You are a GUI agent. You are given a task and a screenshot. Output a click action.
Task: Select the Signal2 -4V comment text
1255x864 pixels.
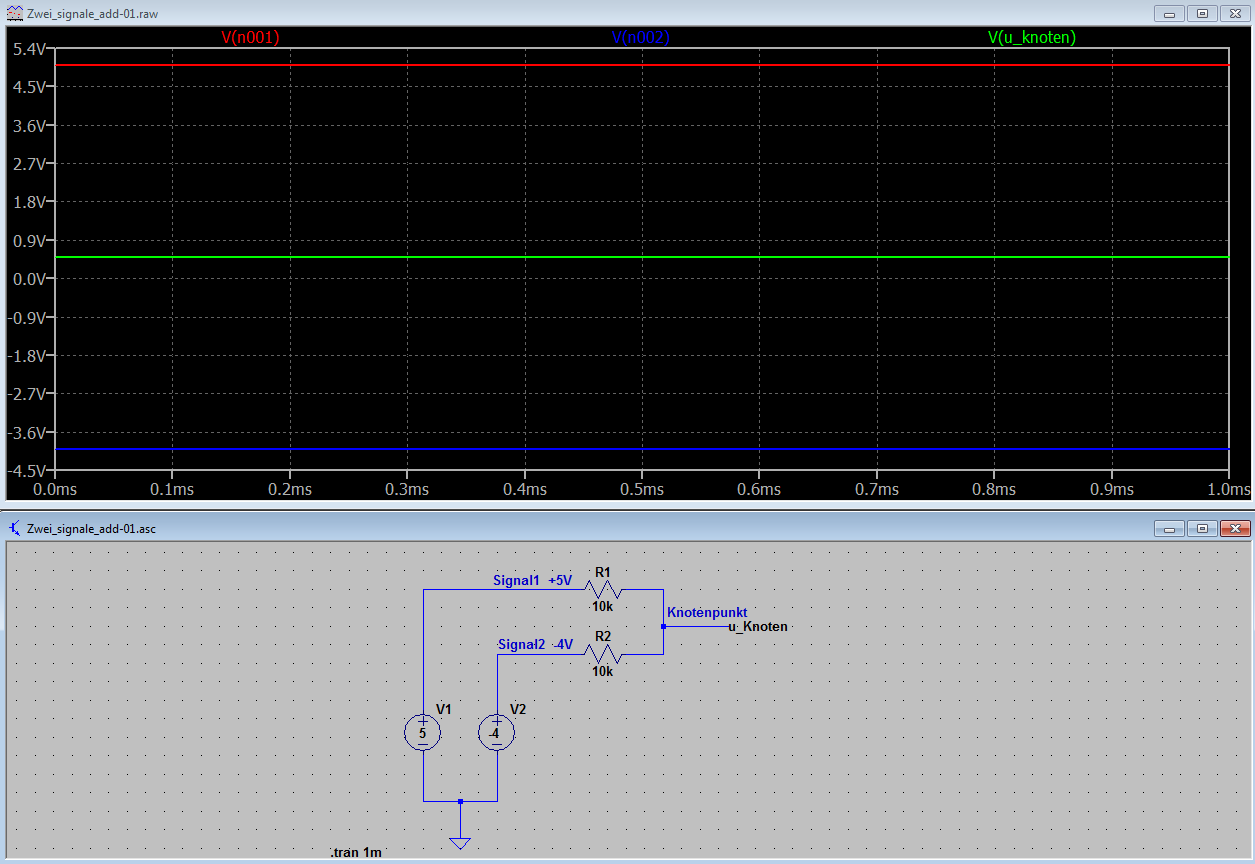[535, 645]
